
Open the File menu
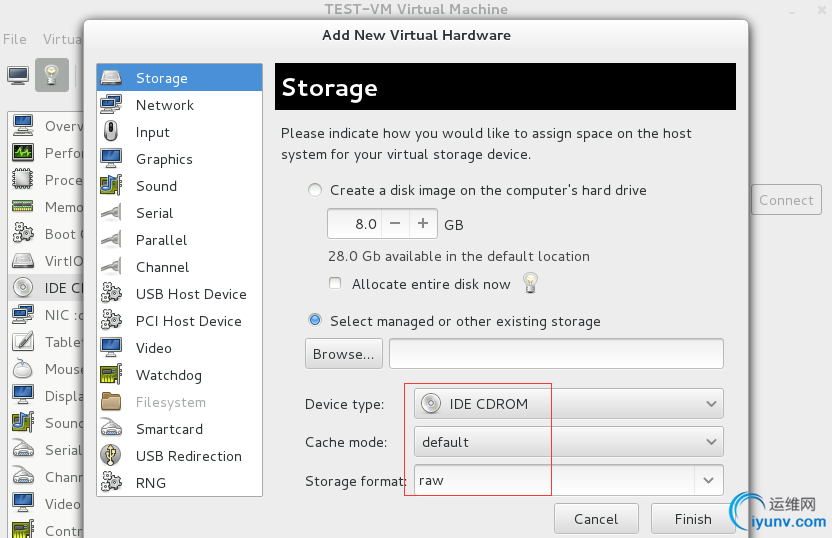point(15,39)
